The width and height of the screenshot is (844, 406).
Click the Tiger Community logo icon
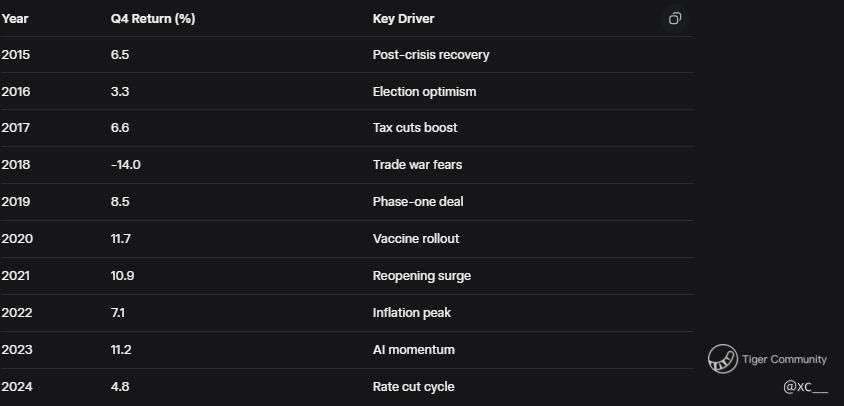pos(722,359)
